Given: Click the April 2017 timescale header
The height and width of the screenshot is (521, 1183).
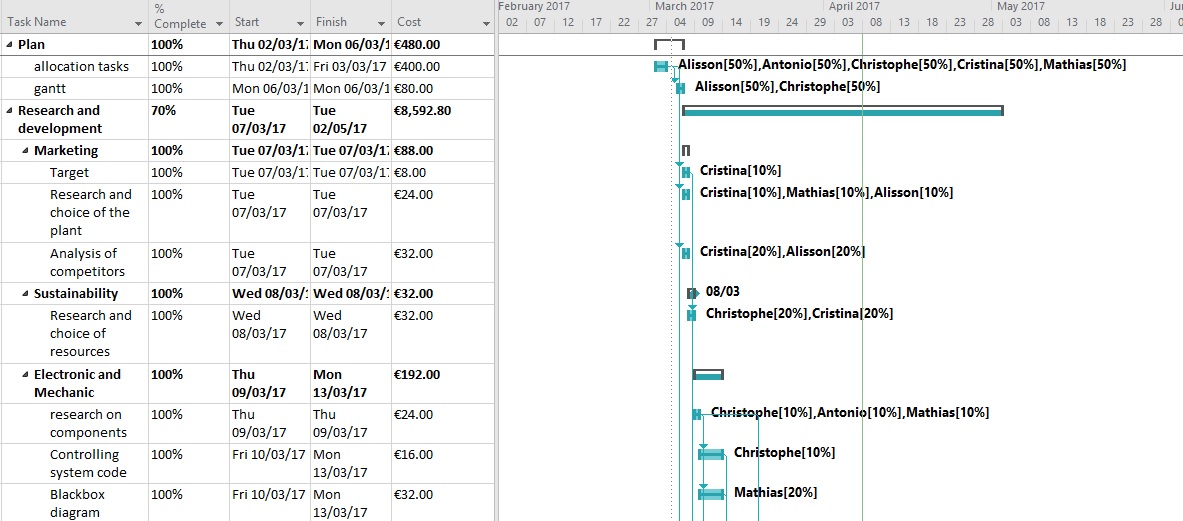Looking at the screenshot, I should [x=855, y=6].
